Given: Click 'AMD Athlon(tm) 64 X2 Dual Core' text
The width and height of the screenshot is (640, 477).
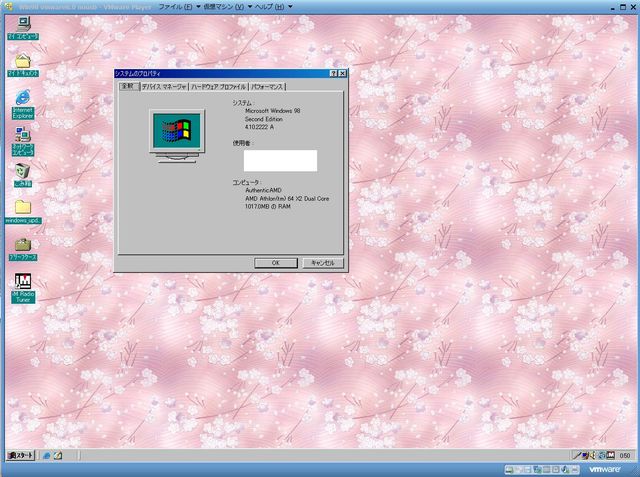Looking at the screenshot, I should click(287, 199).
